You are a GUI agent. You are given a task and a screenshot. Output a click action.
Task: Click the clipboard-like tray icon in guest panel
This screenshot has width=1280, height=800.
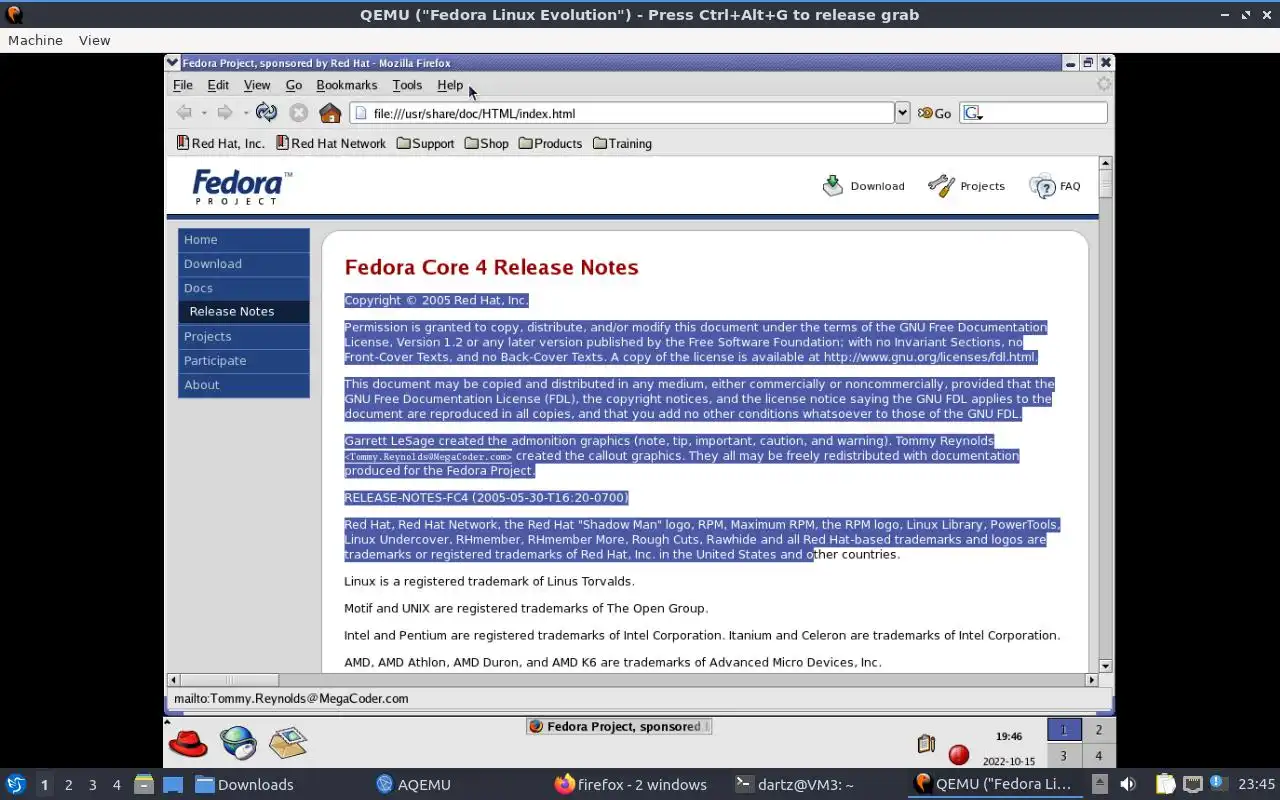coord(926,744)
